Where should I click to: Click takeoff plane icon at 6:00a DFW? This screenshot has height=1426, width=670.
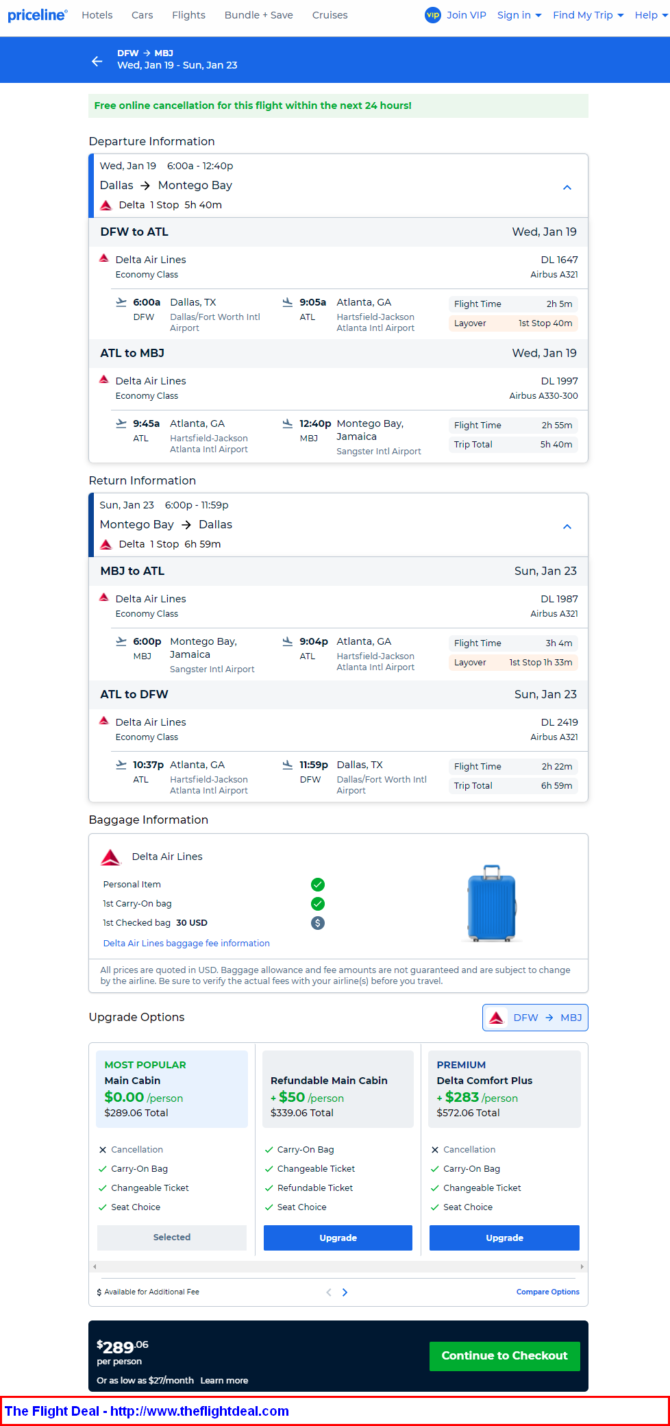122,302
